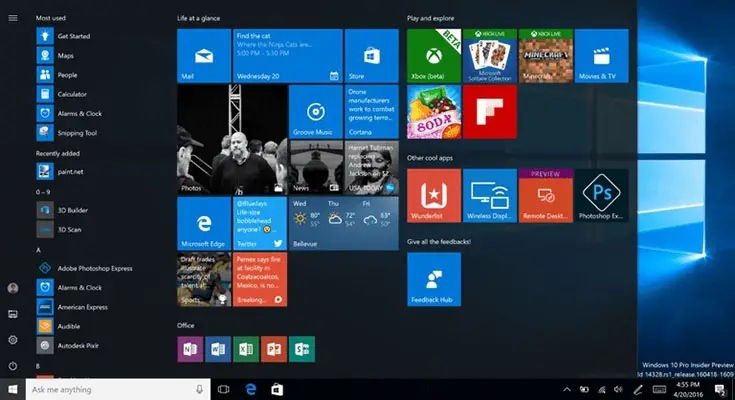Open PowerPoint in Office group
Image resolution: width=735 pixels, height=400 pixels.
(x=274, y=349)
